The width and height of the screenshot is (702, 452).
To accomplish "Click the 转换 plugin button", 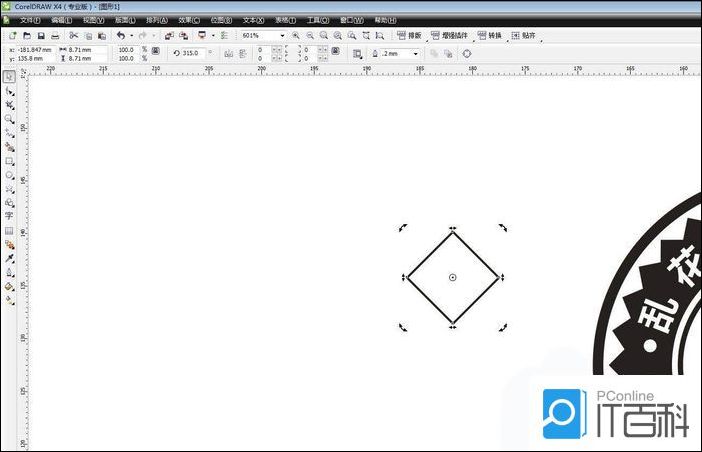I will (489, 35).
